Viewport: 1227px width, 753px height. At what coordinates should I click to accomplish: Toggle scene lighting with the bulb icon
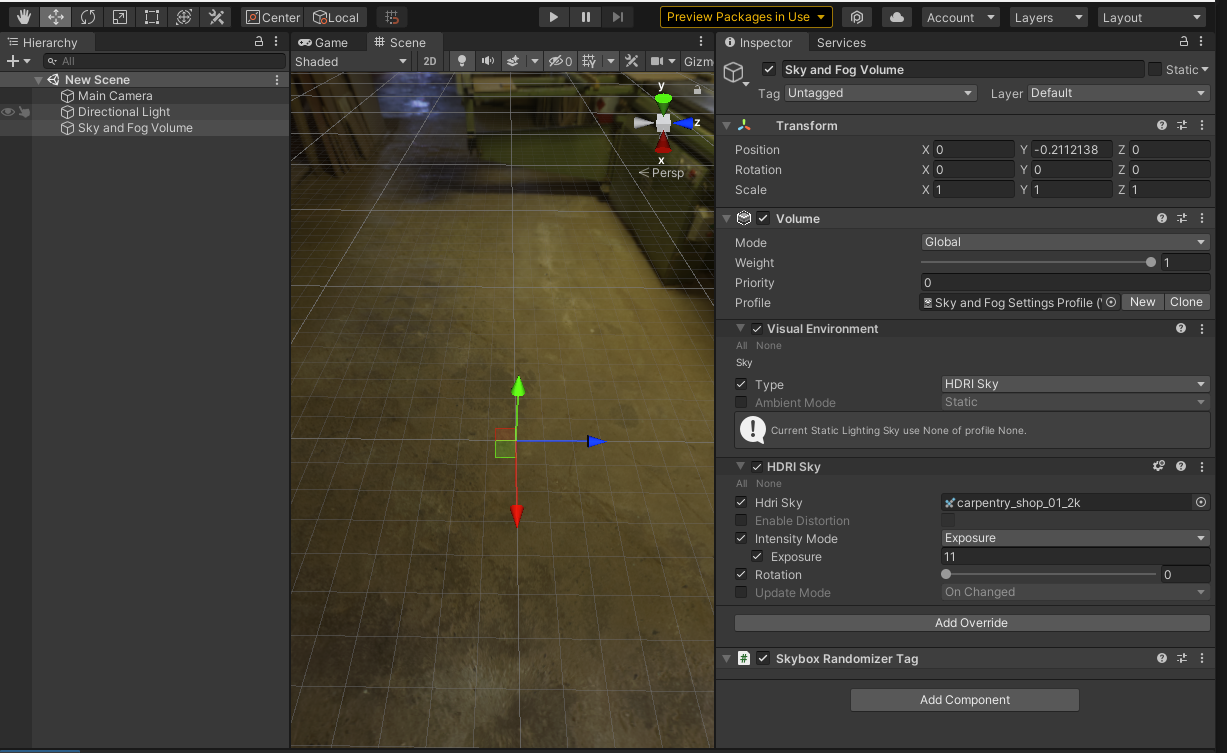click(460, 61)
